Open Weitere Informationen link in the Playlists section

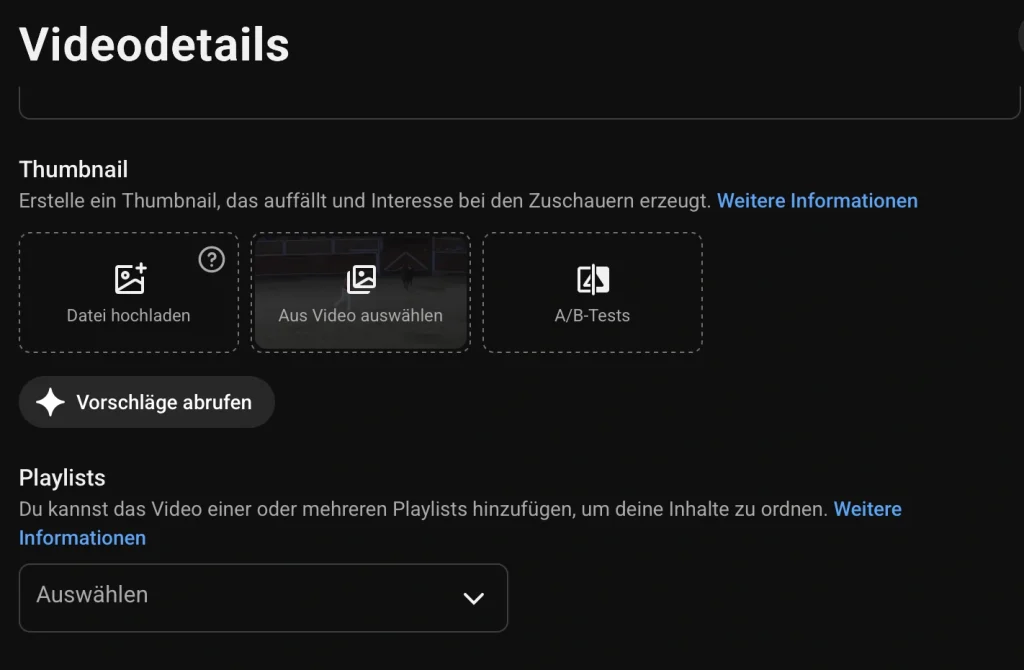tap(867, 509)
